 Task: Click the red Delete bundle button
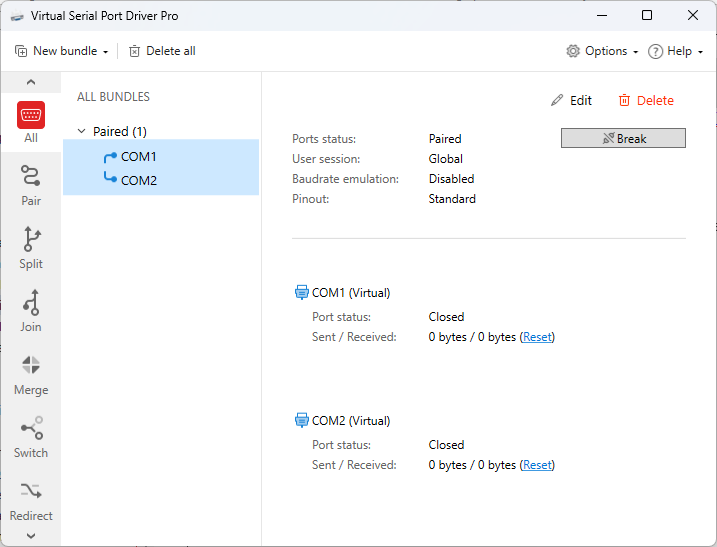point(646,100)
